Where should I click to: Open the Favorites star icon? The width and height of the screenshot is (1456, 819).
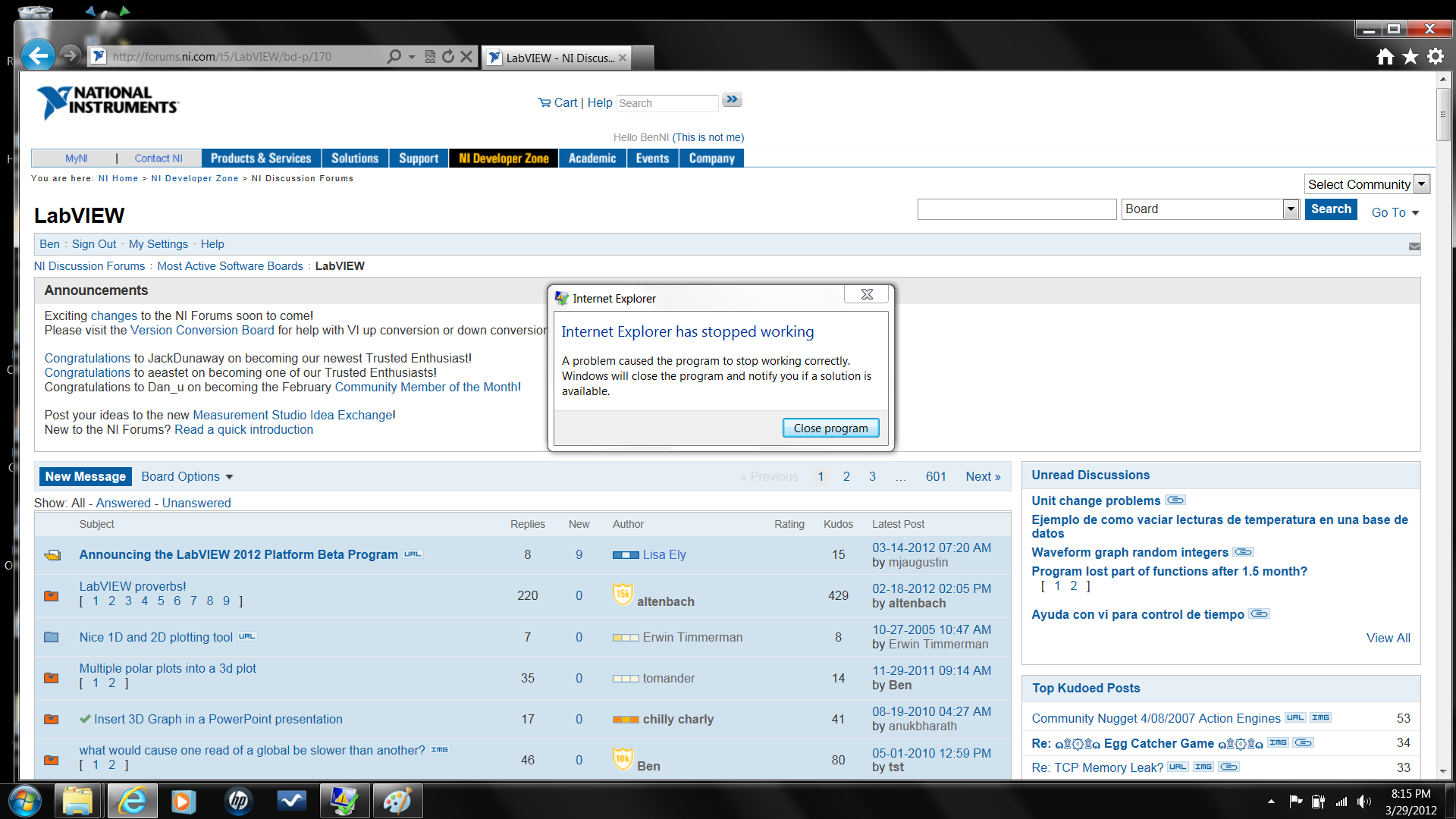click(x=1410, y=57)
